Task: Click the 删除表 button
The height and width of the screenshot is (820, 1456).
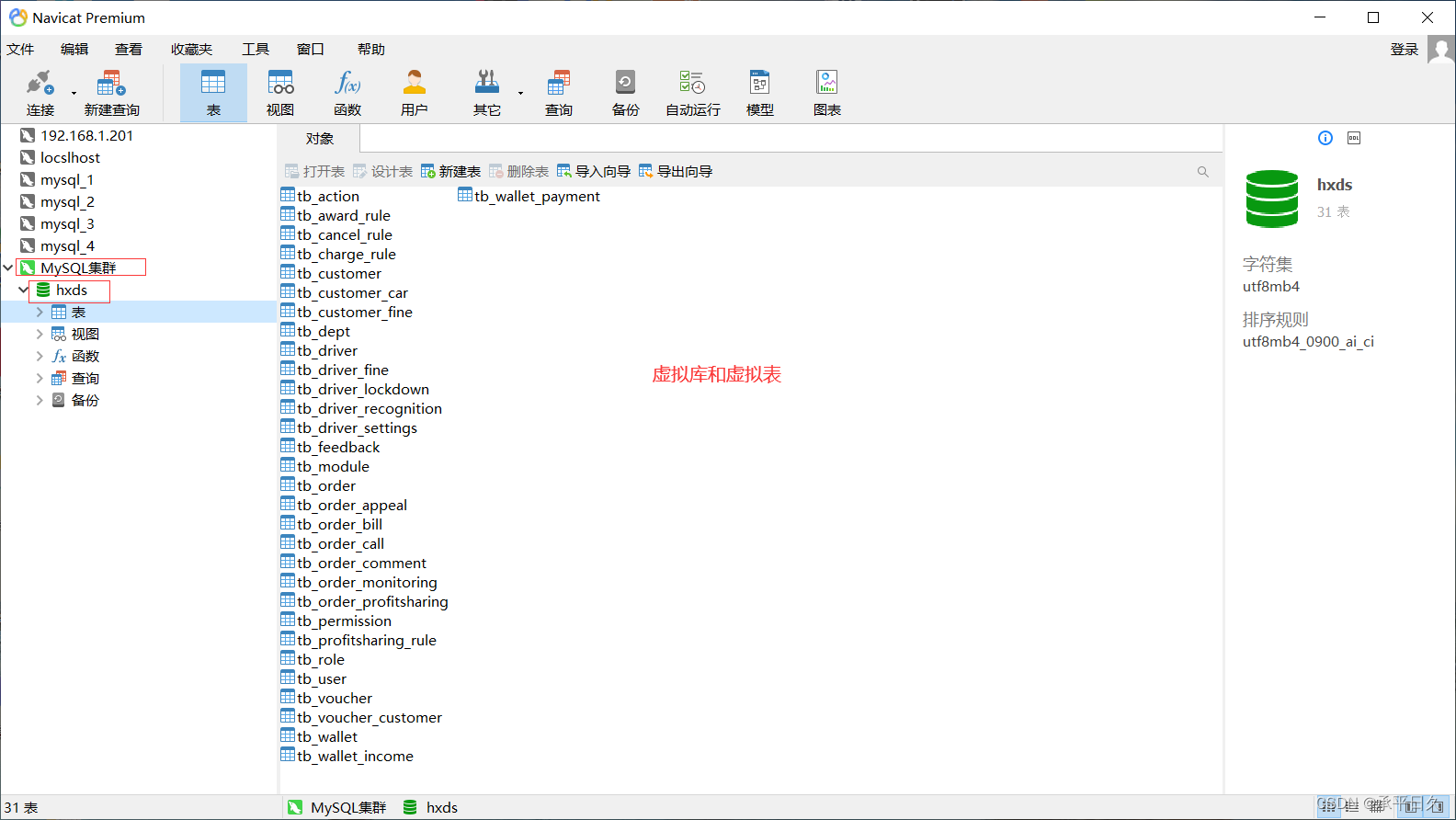Action: [518, 172]
